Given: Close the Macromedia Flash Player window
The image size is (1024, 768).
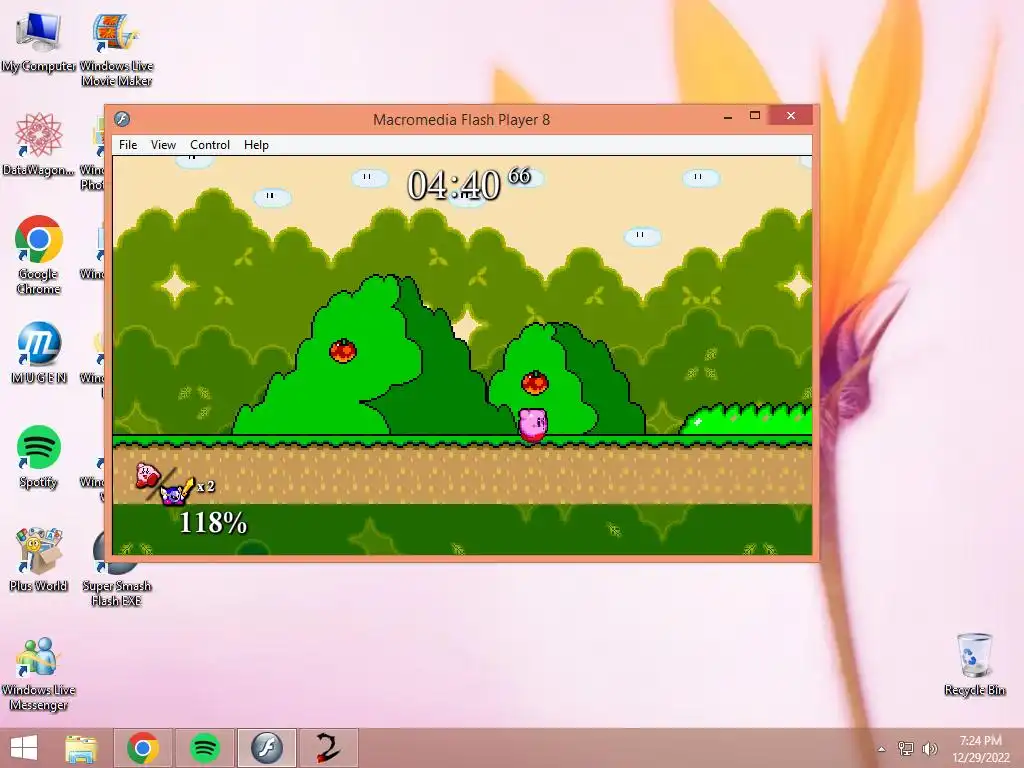Looking at the screenshot, I should [x=791, y=116].
